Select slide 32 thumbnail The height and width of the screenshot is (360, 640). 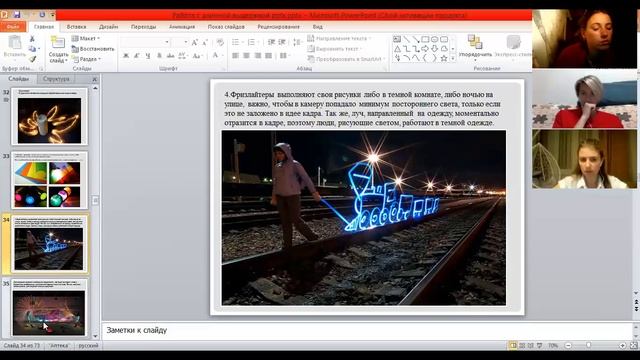[49, 117]
